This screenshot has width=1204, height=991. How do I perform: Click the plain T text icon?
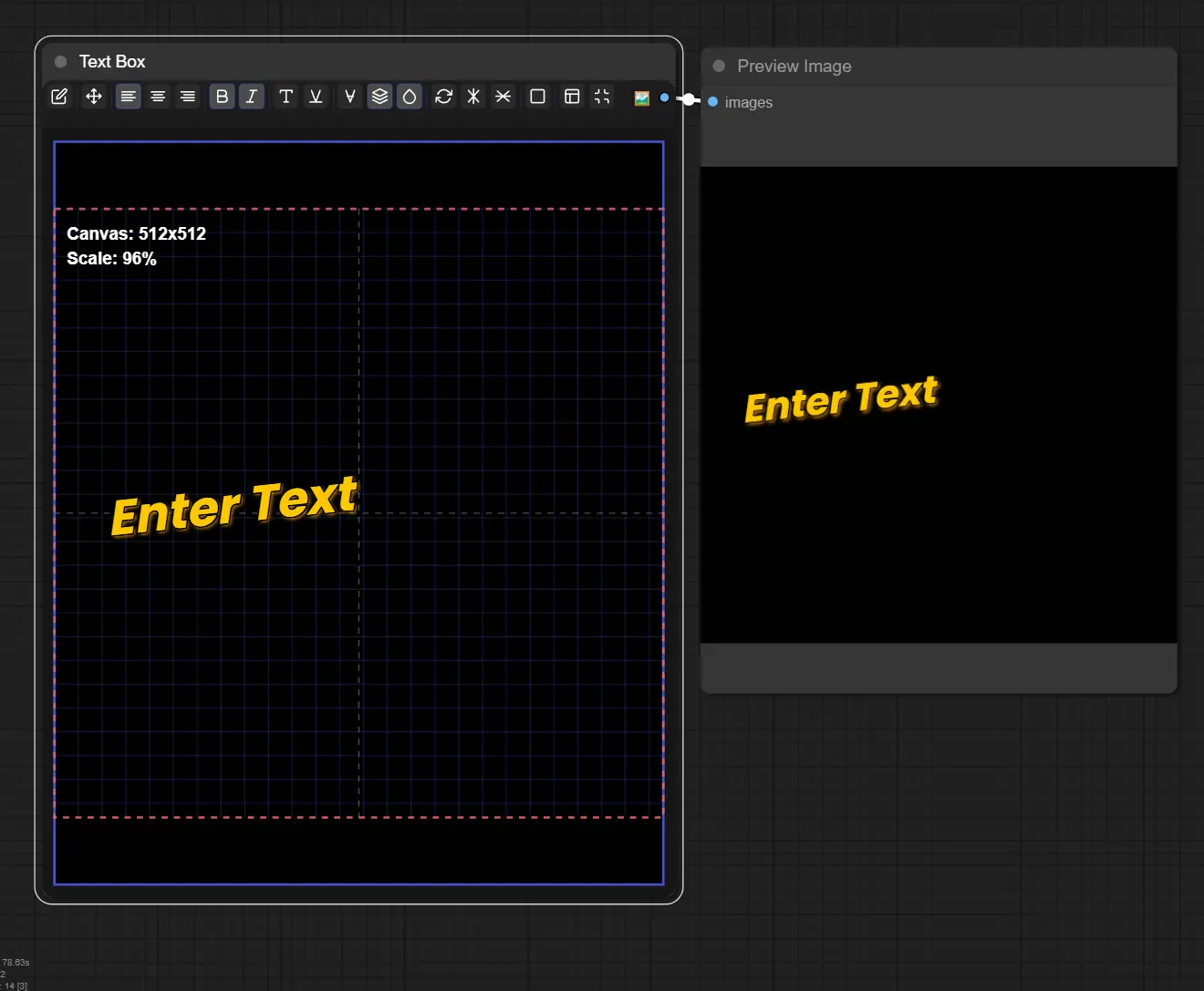pyautogui.click(x=285, y=97)
